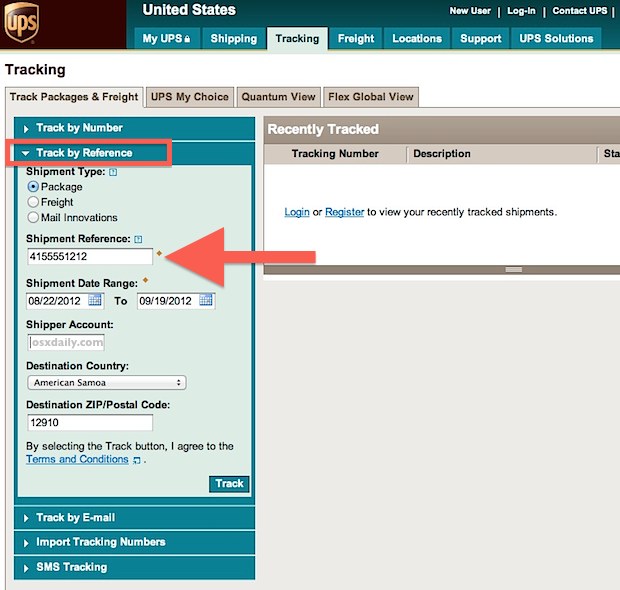This screenshot has width=620, height=590.
Task: Follow the Register link
Action: click(344, 212)
